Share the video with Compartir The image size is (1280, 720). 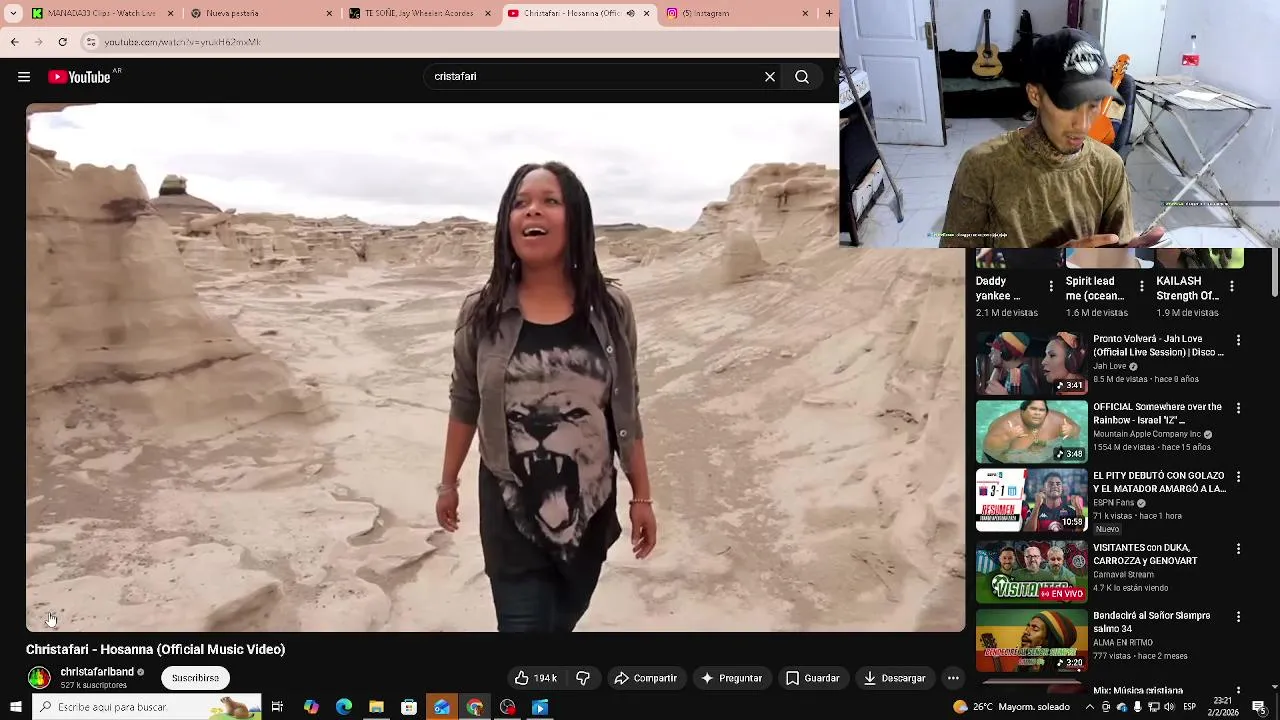pos(645,678)
